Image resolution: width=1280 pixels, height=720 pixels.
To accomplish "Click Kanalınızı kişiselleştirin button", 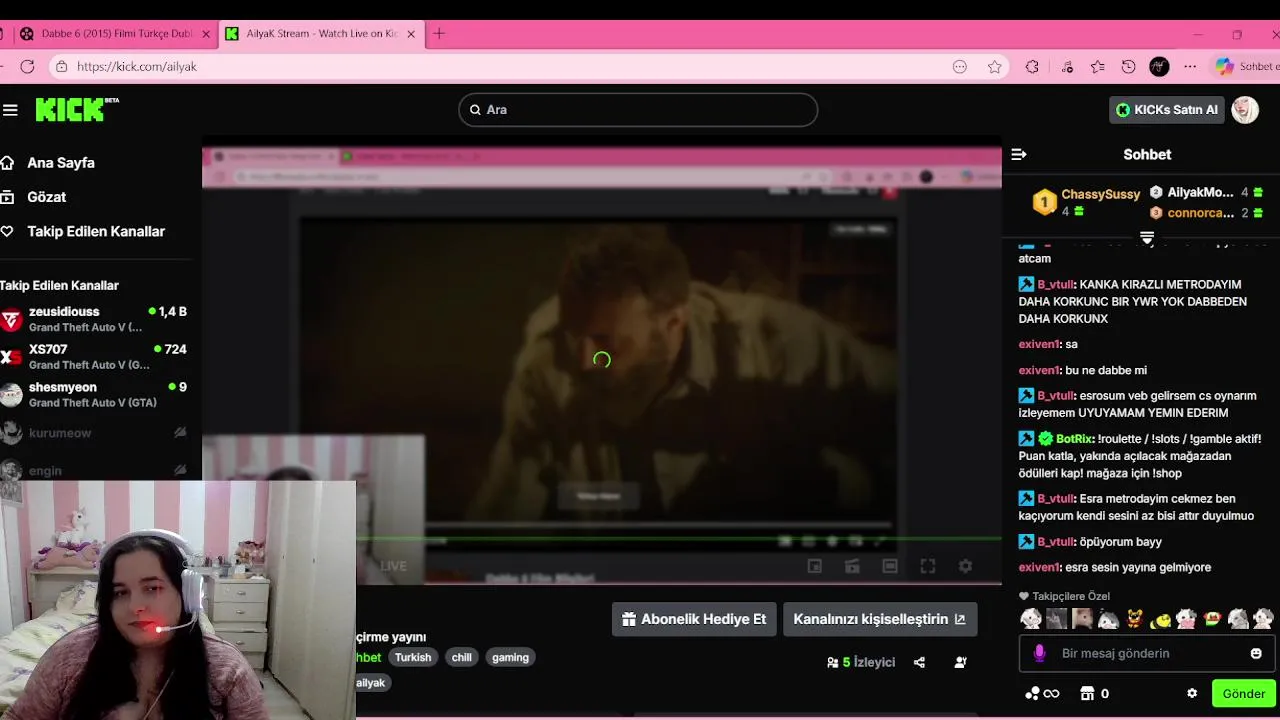I will [879, 619].
